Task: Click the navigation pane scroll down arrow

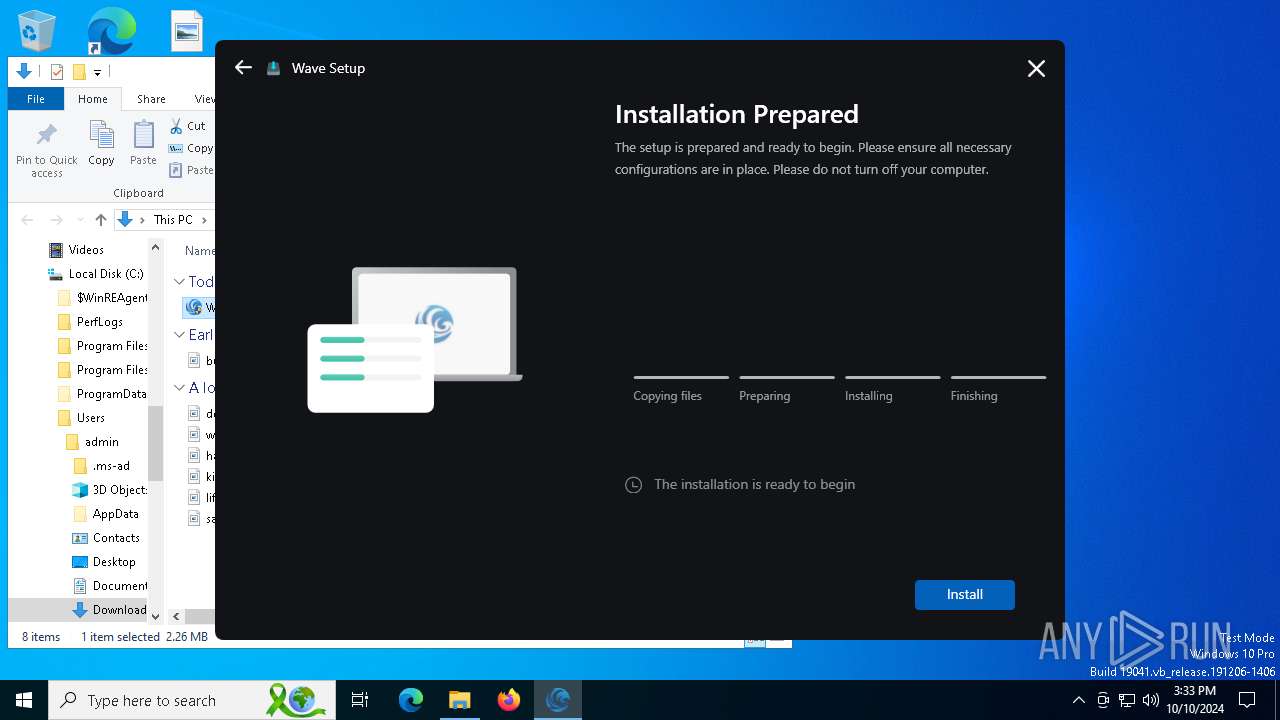Action: (x=155, y=616)
